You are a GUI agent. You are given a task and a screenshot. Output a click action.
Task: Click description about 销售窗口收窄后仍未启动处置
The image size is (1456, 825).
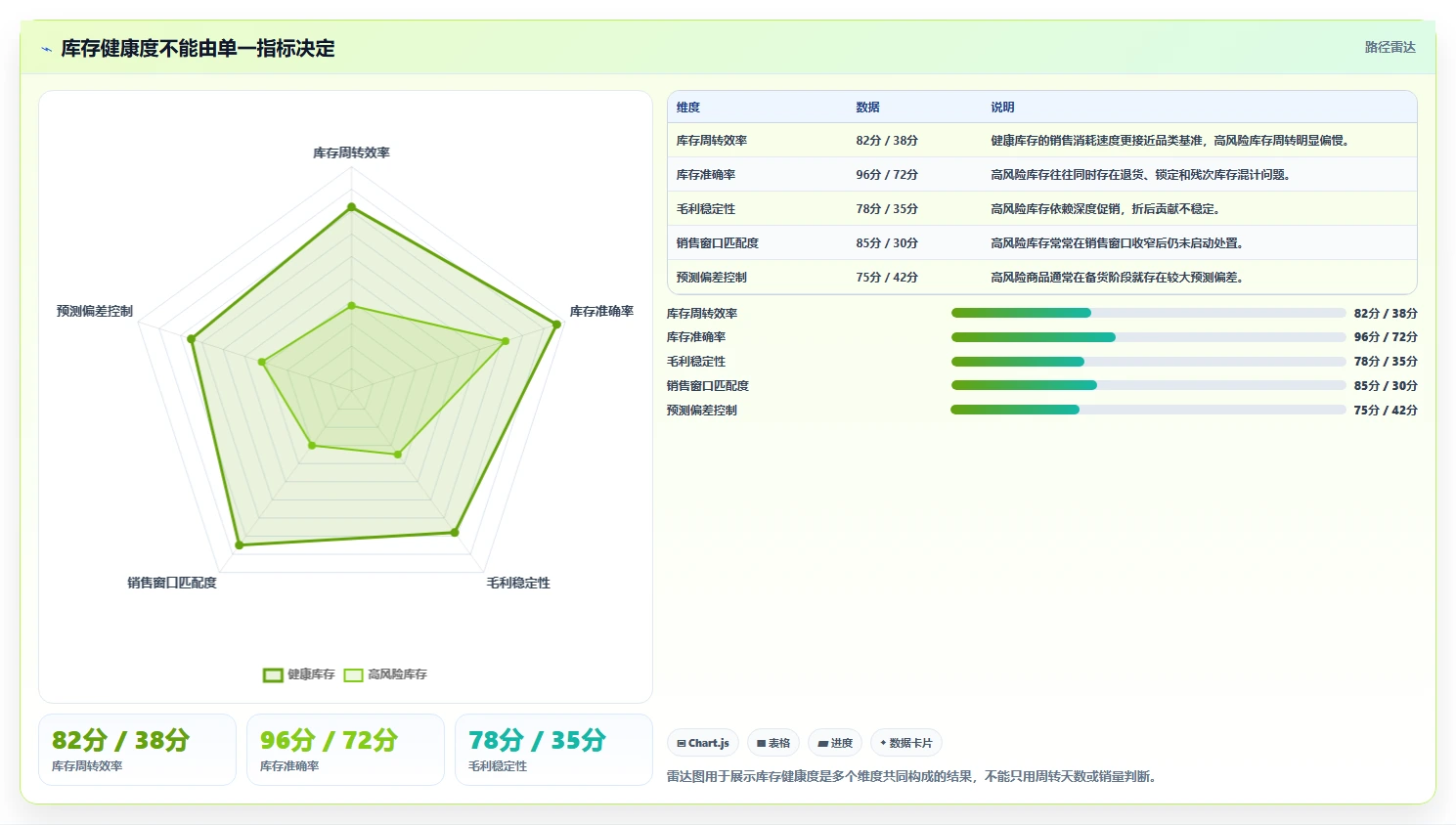(x=1118, y=243)
